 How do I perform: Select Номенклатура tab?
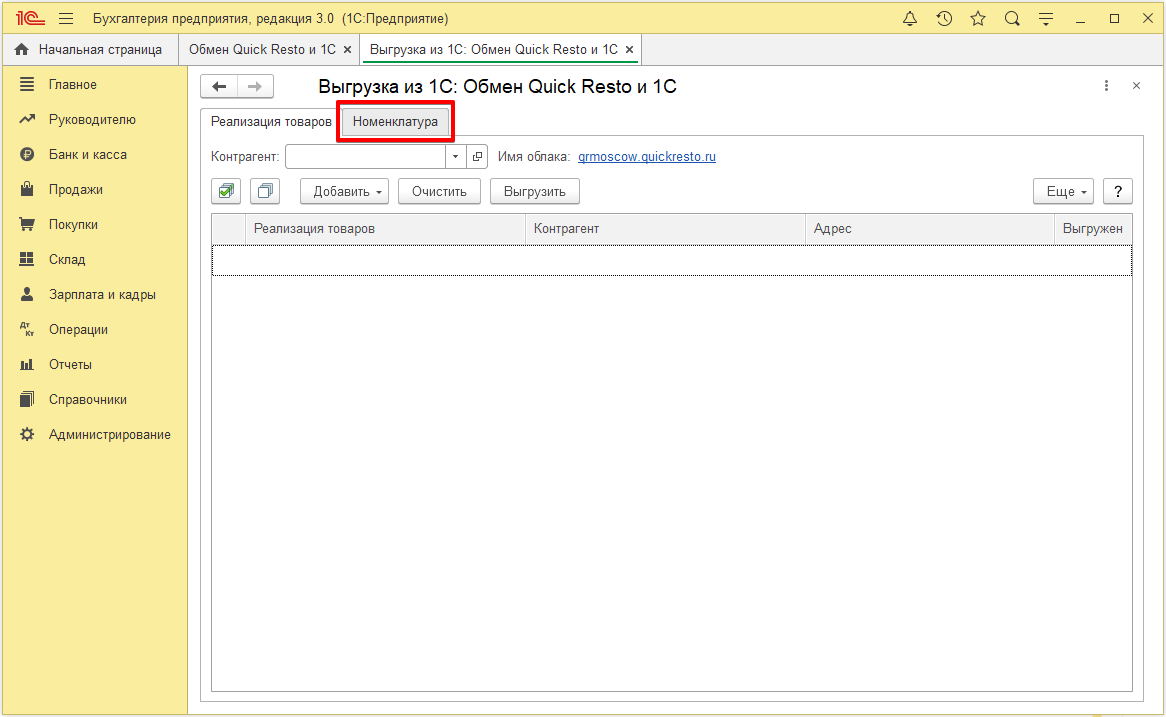pos(396,122)
